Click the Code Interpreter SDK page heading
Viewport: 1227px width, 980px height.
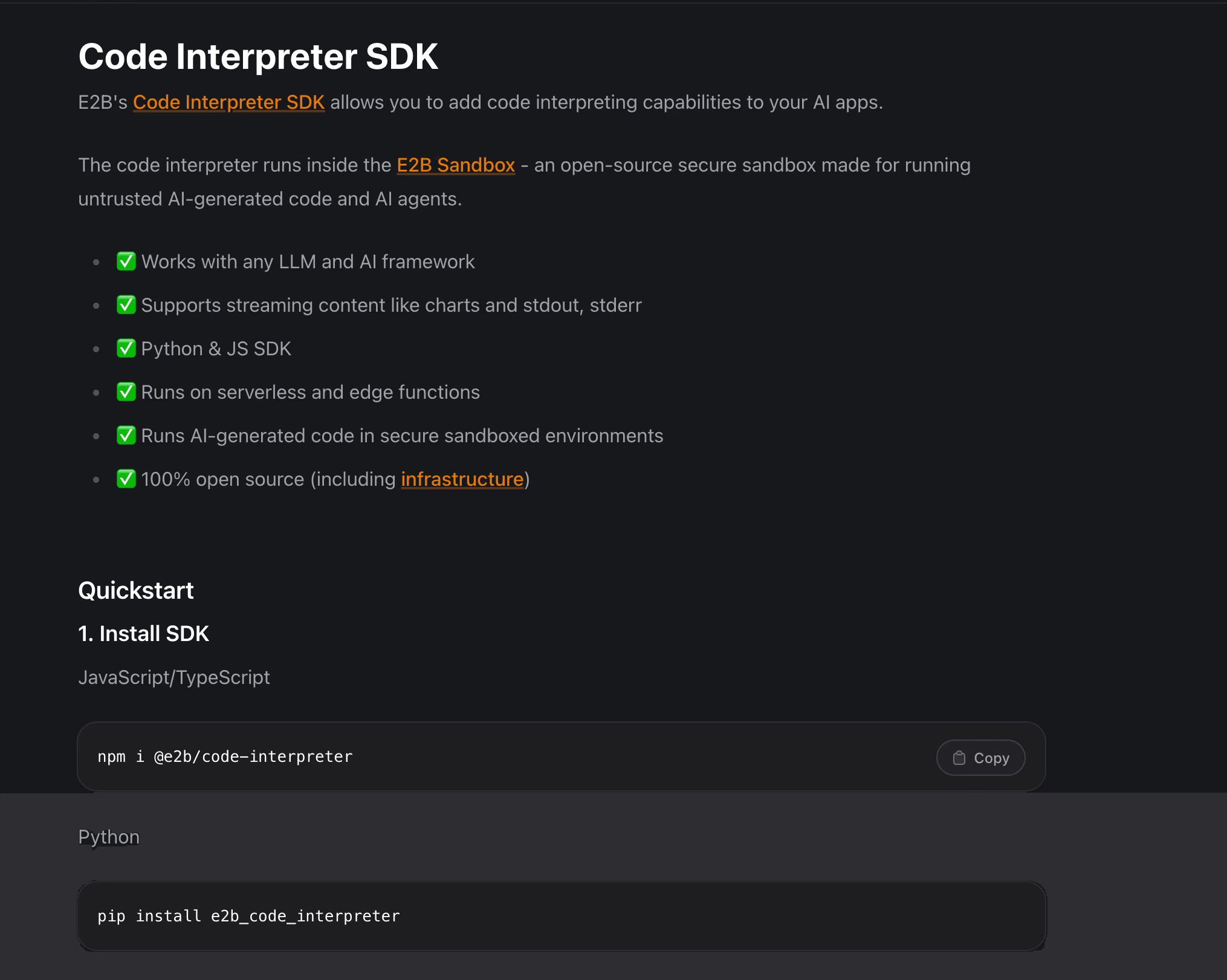(258, 57)
